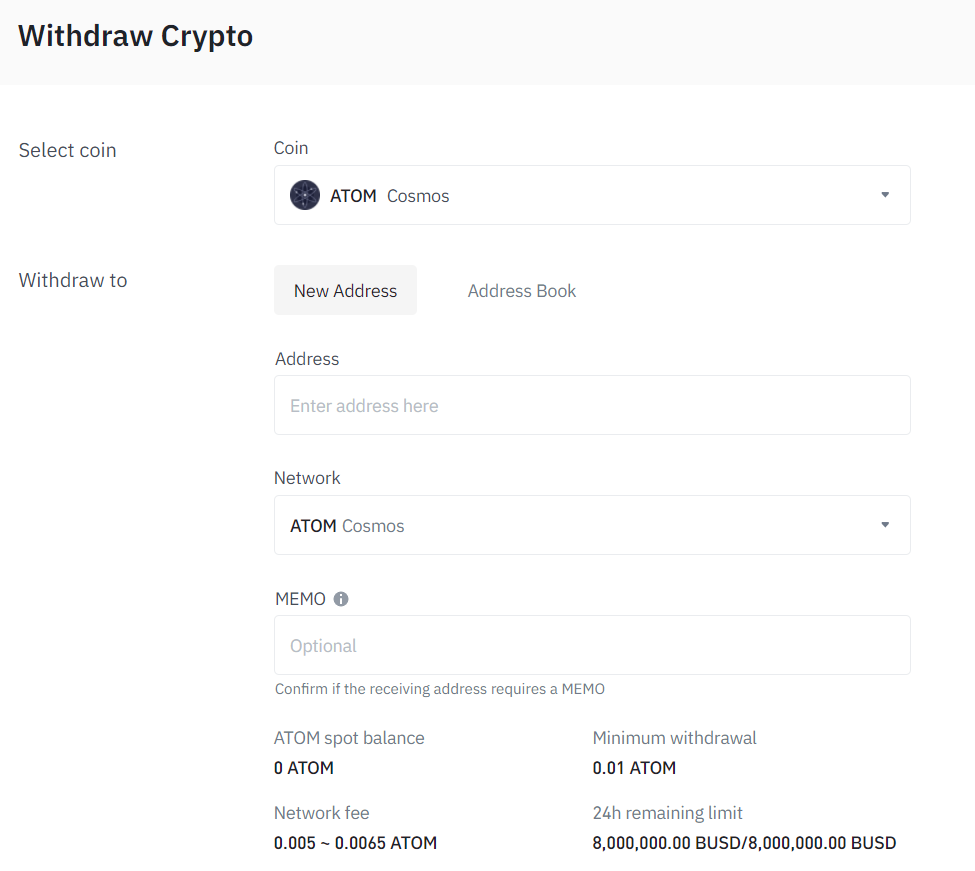975x871 pixels.
Task: Click the MEMO field label text
Action: coord(300,599)
